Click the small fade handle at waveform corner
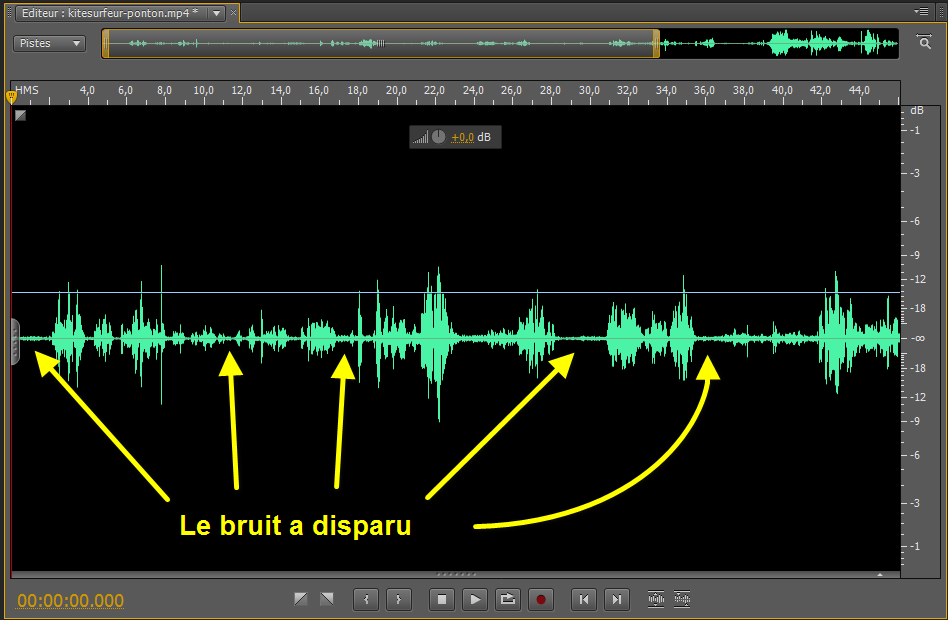The height and width of the screenshot is (620, 948). (21, 115)
